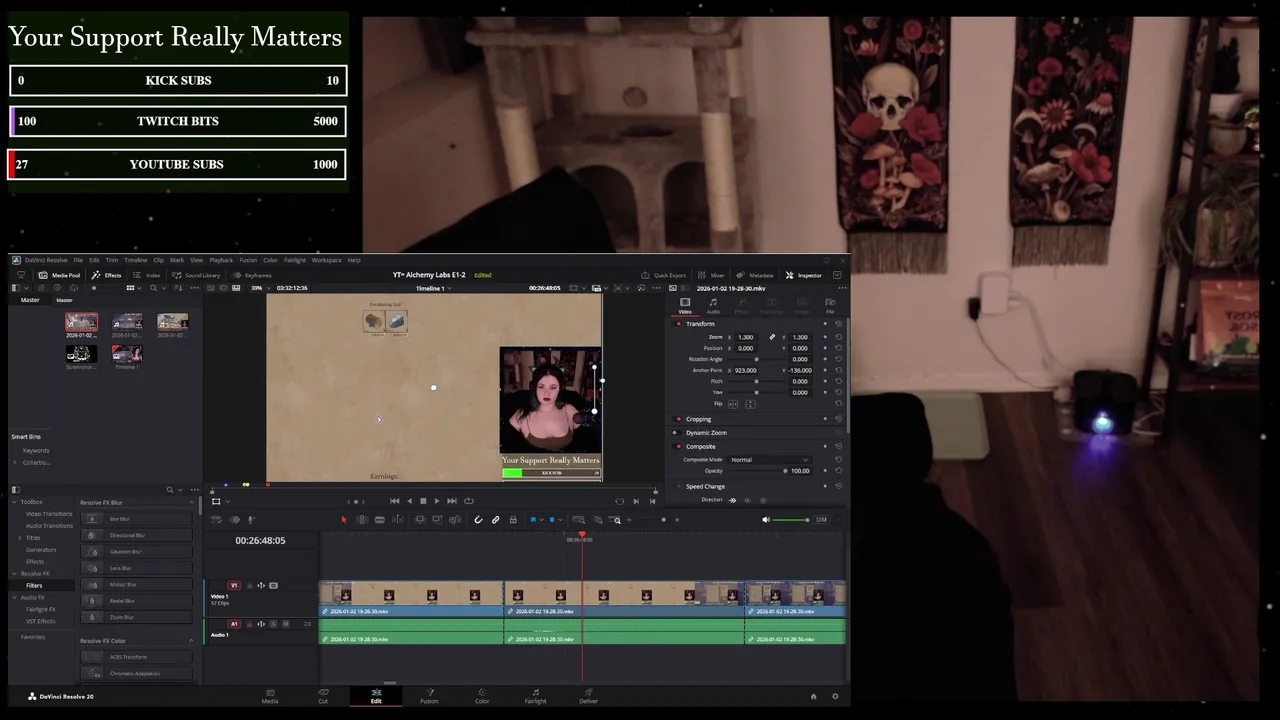This screenshot has height=720, width=1280.
Task: Toggle the Cropping section enable switch
Action: (x=679, y=419)
